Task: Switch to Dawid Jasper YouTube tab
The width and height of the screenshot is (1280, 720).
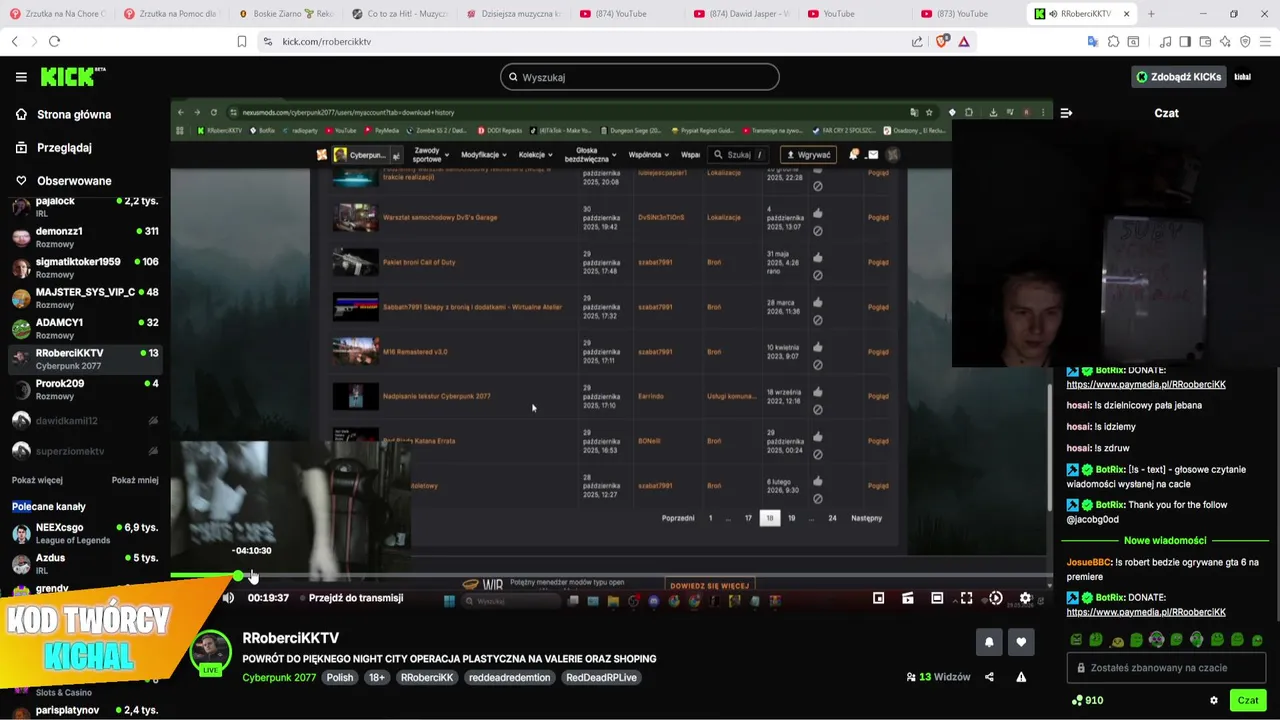Action: click(x=741, y=14)
